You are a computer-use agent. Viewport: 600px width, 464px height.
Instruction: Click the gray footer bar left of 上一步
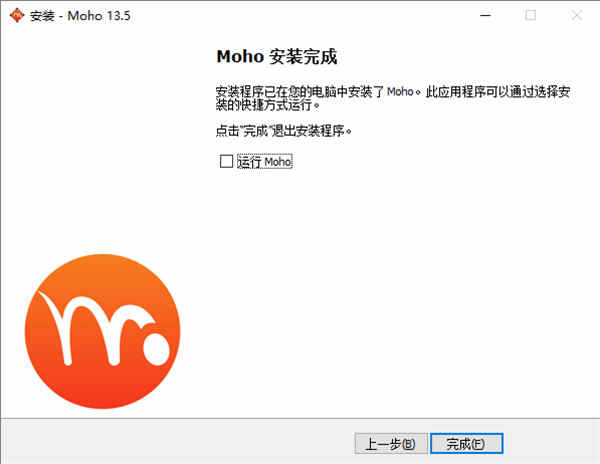click(176, 442)
